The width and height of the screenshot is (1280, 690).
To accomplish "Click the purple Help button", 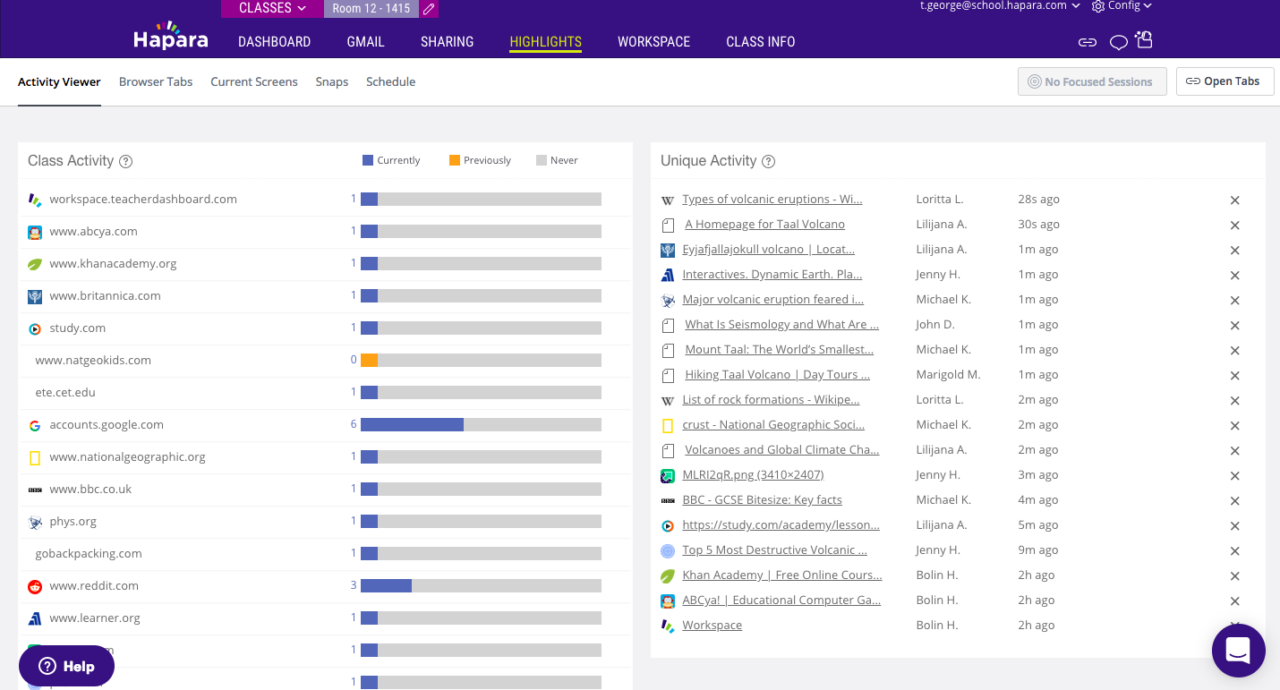I will pyautogui.click(x=66, y=666).
